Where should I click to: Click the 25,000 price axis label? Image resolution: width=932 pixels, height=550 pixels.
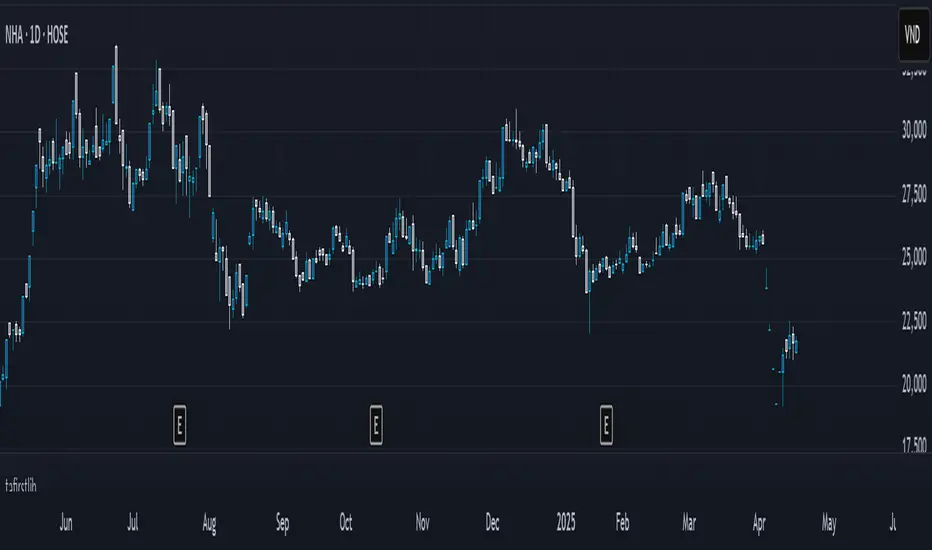(x=914, y=257)
